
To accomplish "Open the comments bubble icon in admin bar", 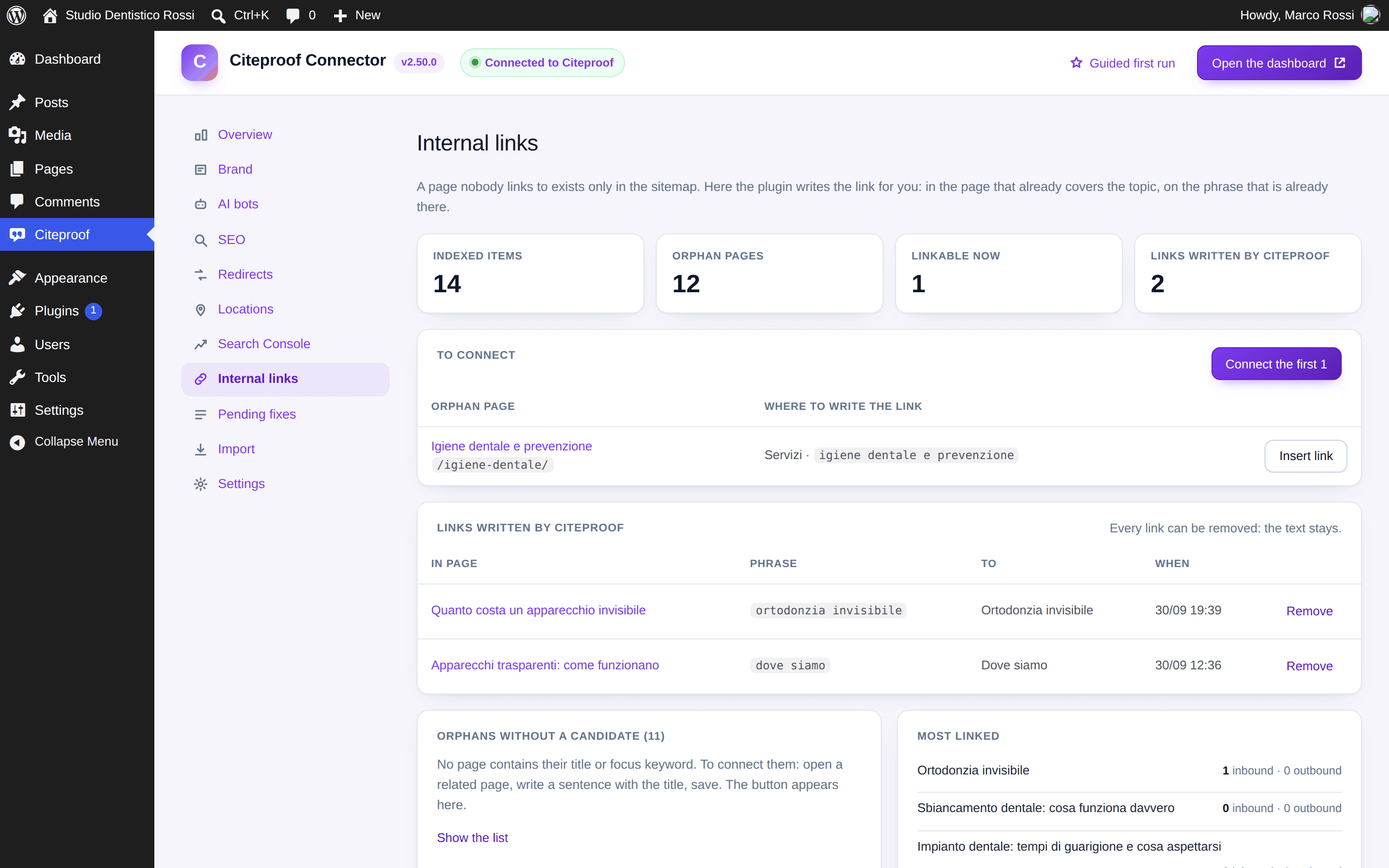I will coord(293,15).
